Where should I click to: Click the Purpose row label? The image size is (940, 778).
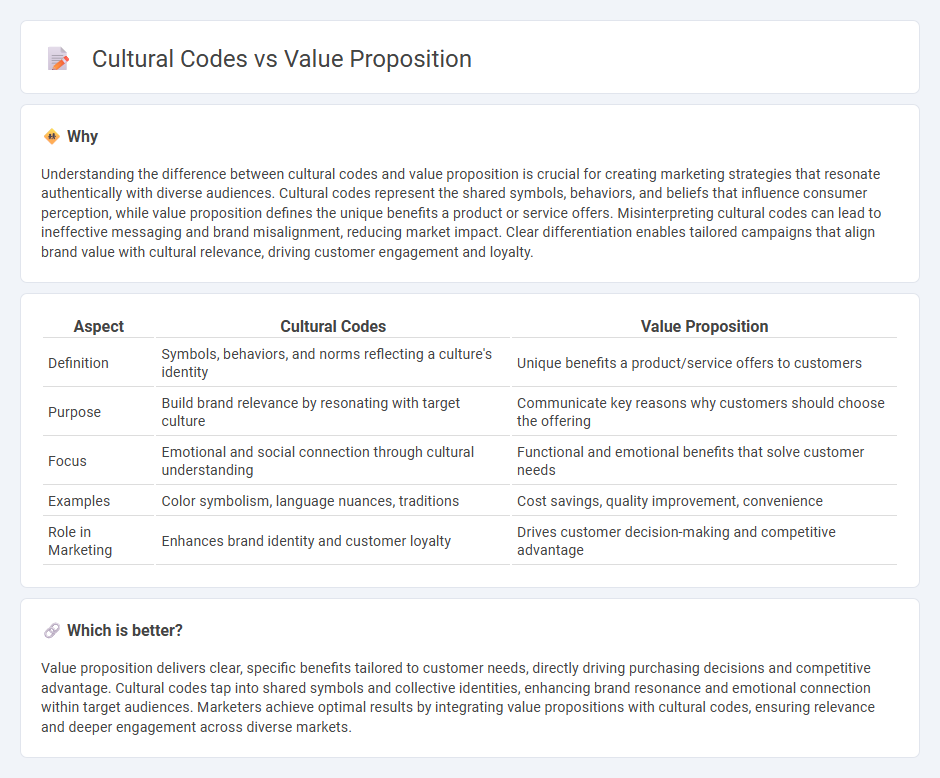(x=74, y=412)
